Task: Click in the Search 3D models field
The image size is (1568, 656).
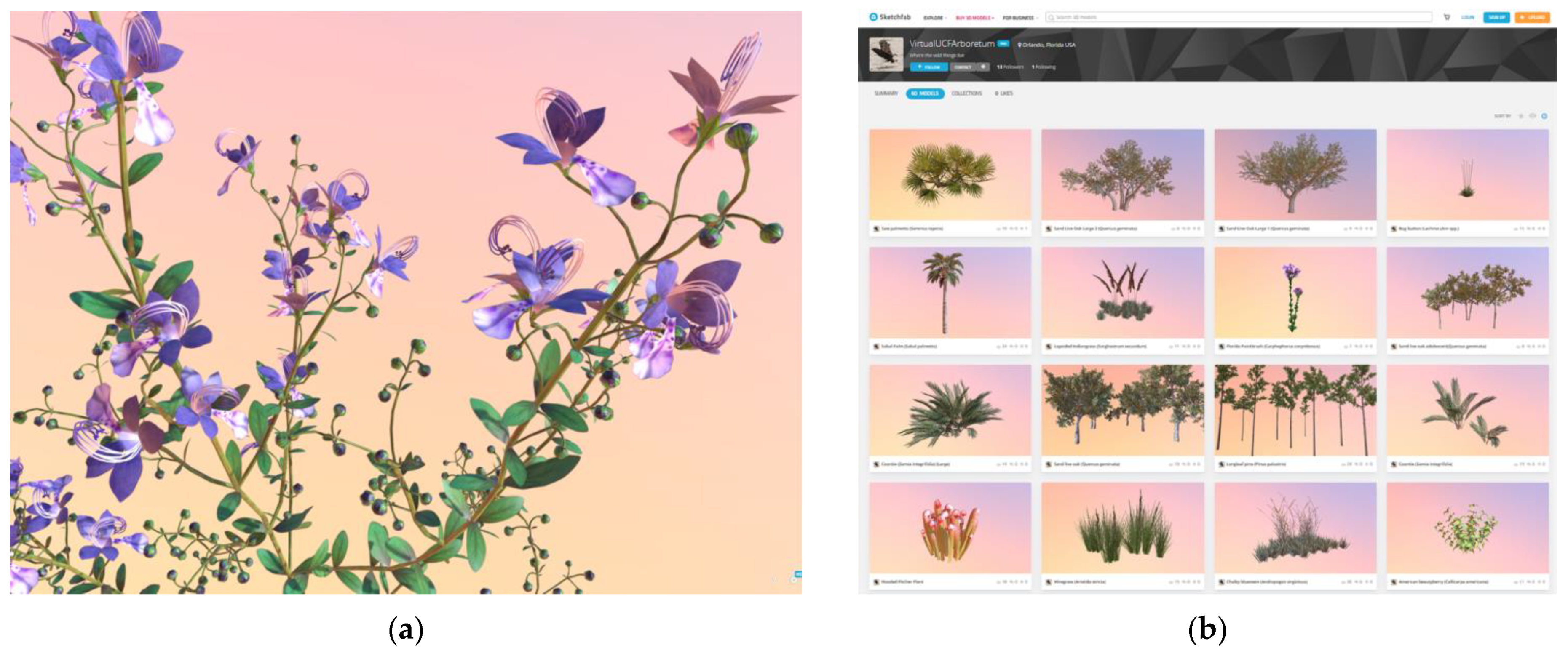Action: click(1238, 17)
